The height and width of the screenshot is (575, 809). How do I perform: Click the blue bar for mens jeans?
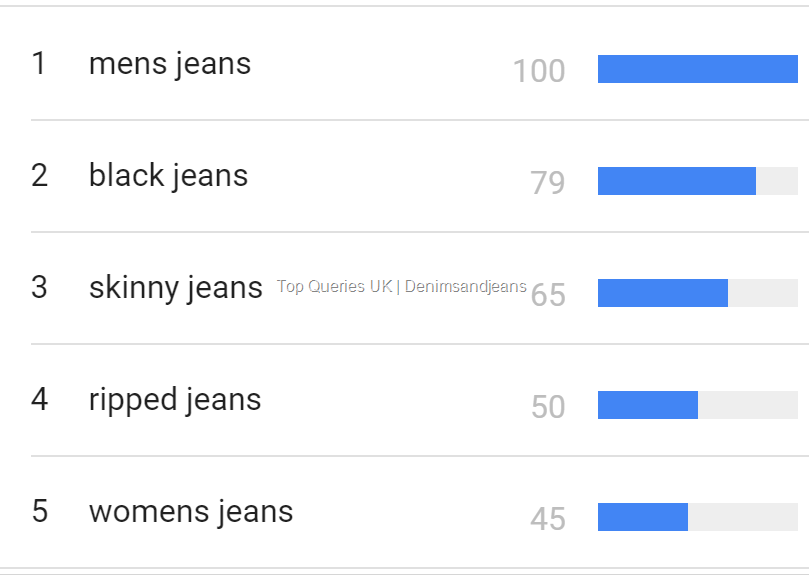click(697, 69)
